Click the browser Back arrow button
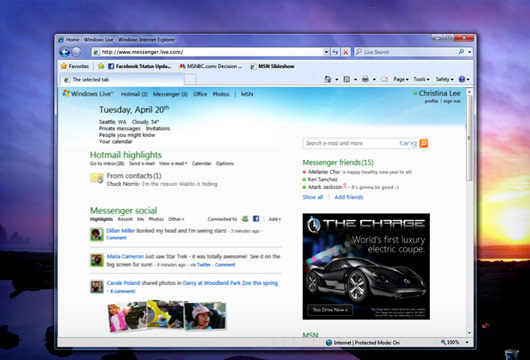Image resolution: width=530 pixels, height=360 pixels. pyautogui.click(x=64, y=52)
